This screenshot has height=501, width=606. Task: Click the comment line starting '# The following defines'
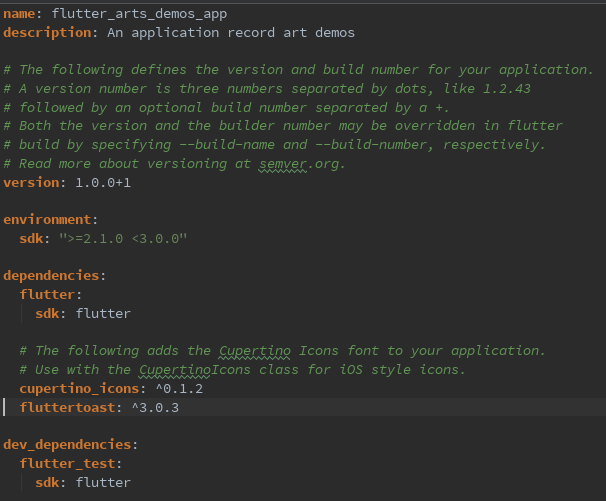coord(298,70)
